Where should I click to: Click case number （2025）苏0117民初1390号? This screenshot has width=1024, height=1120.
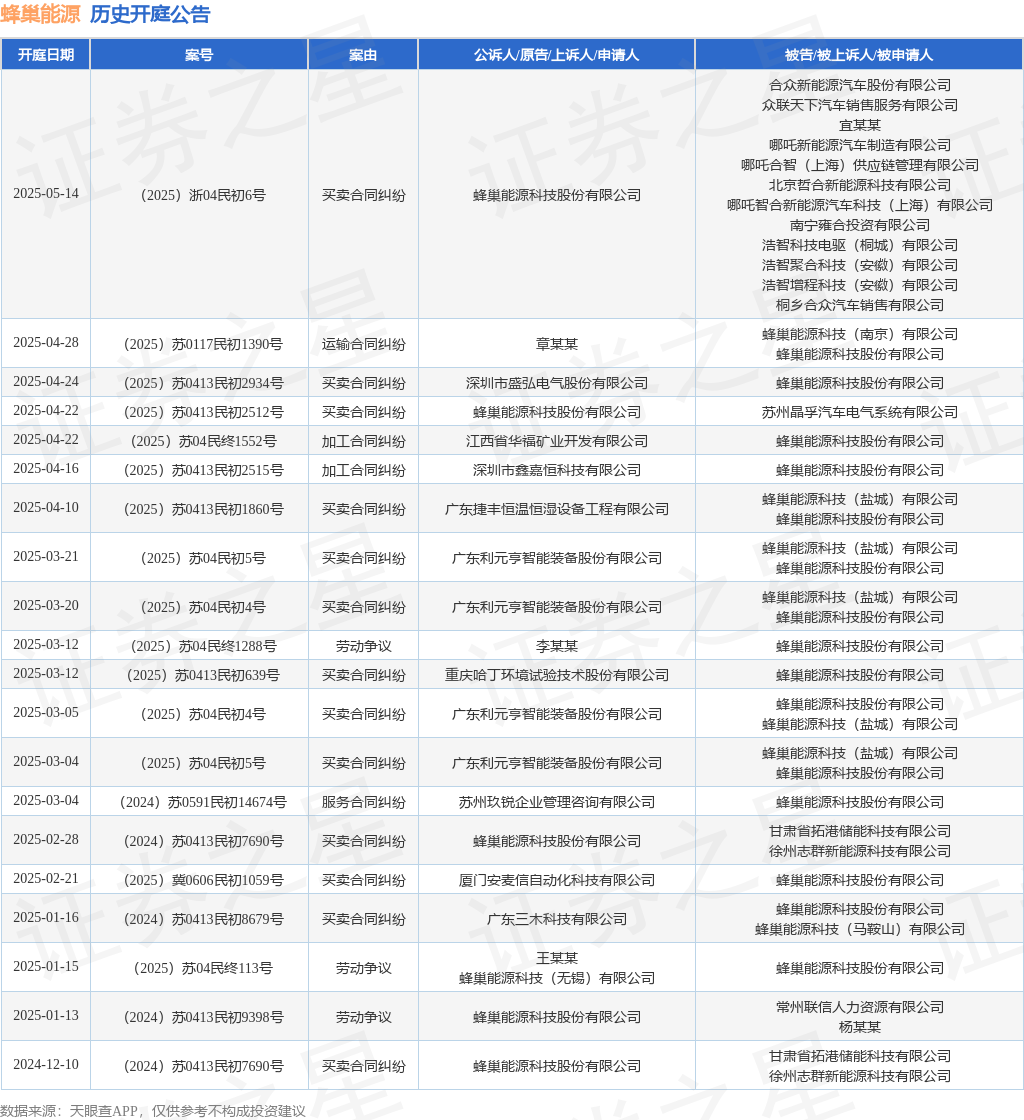[200, 344]
